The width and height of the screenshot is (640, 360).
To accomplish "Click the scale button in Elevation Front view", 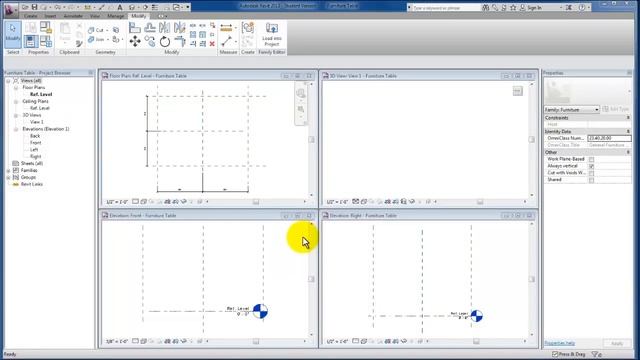I will (x=117, y=341).
